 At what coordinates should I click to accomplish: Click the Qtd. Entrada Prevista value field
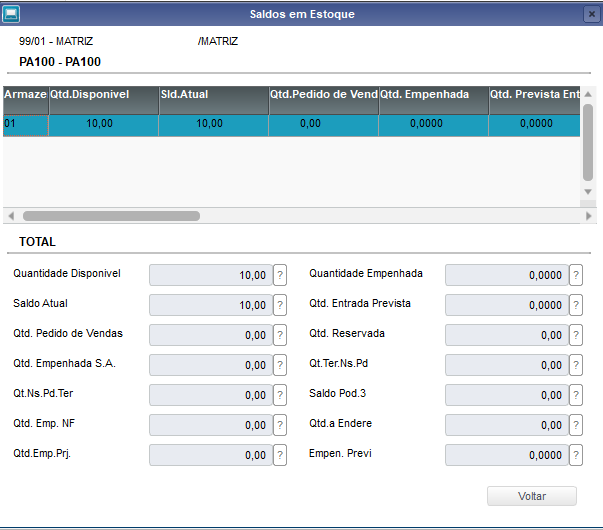[507, 305]
